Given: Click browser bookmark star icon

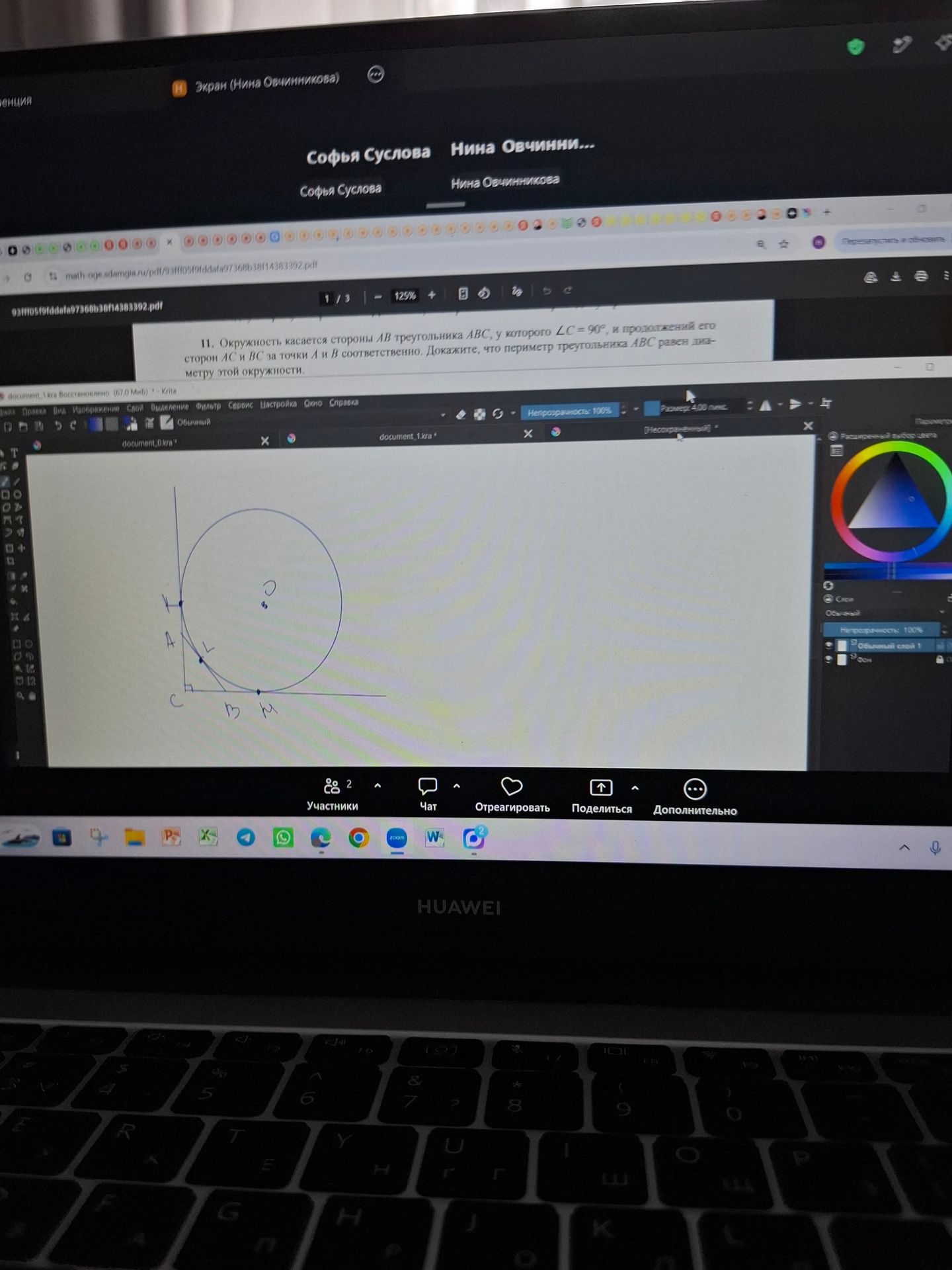Looking at the screenshot, I should coord(784,244).
